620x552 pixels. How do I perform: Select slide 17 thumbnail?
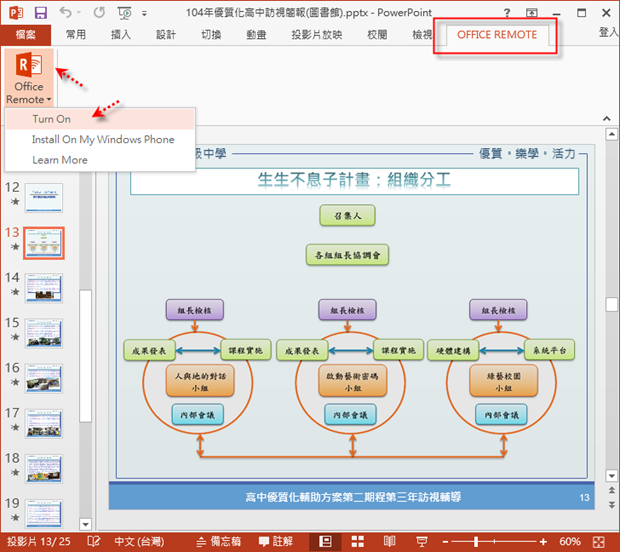click(44, 423)
